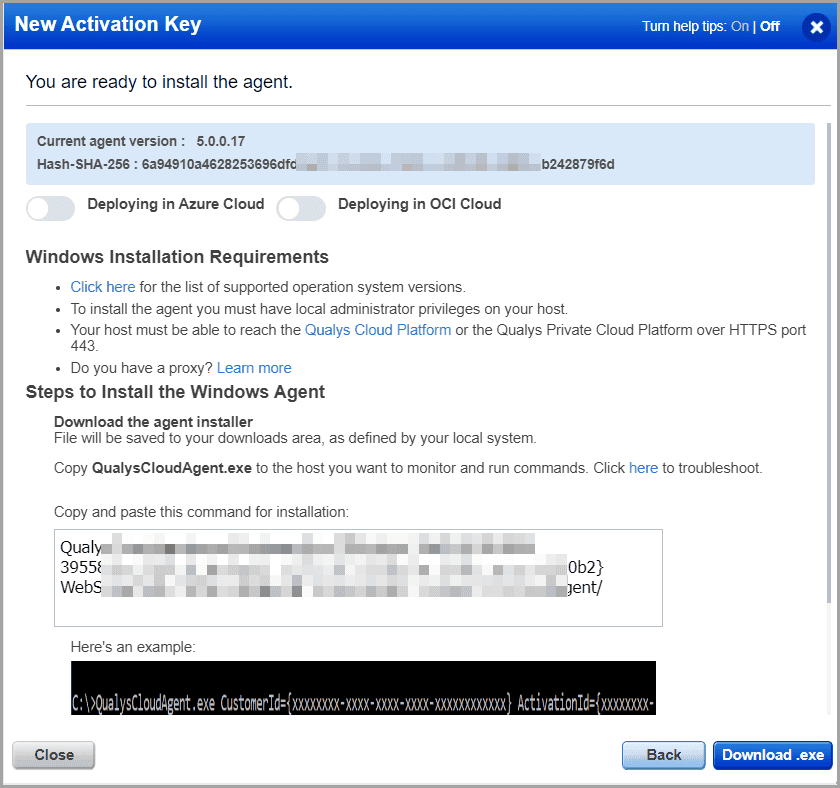Open supported operating systems via Click here link
Image resolution: width=840 pixels, height=788 pixels.
coord(102,287)
